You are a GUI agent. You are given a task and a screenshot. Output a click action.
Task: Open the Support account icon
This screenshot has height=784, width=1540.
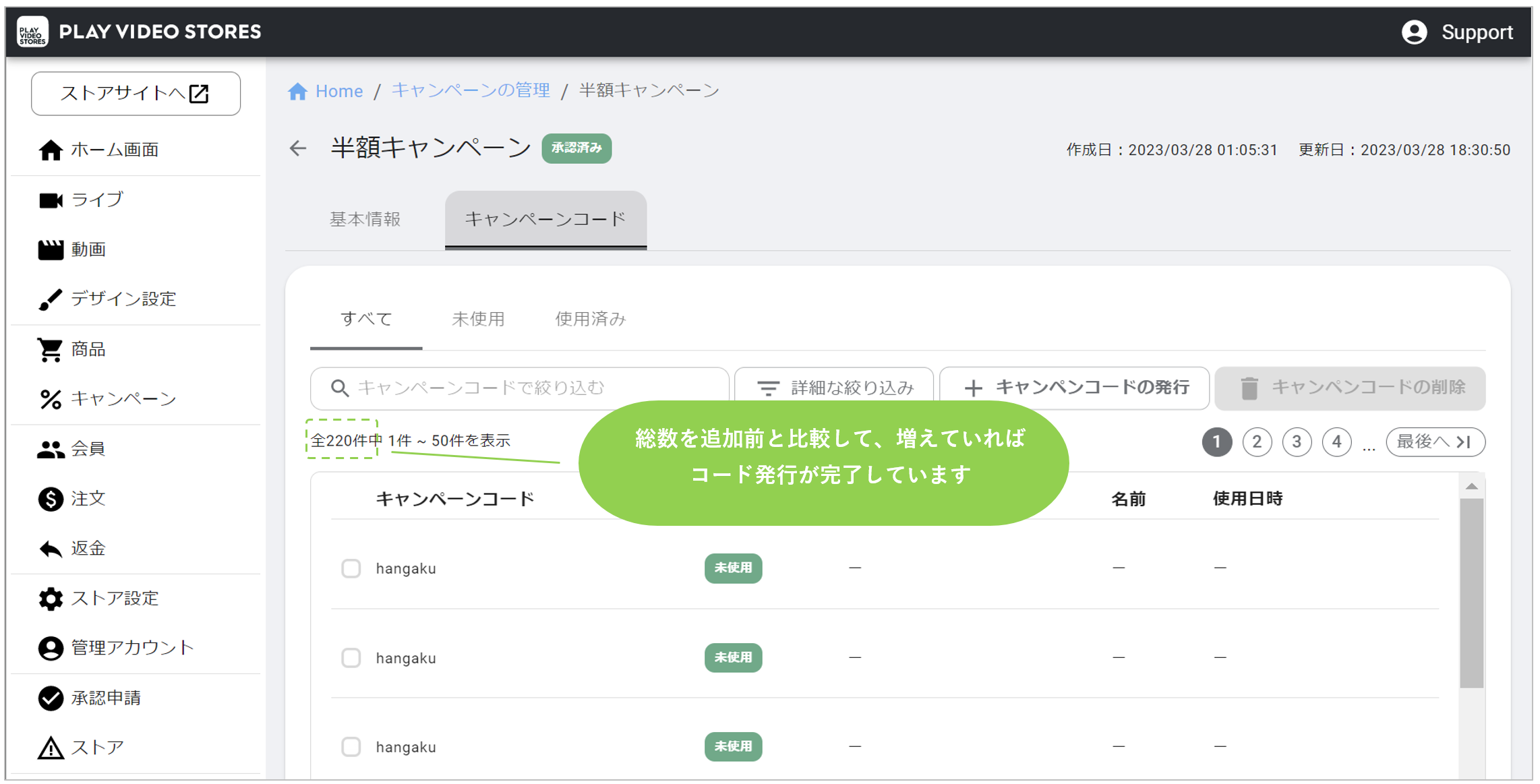tap(1415, 32)
